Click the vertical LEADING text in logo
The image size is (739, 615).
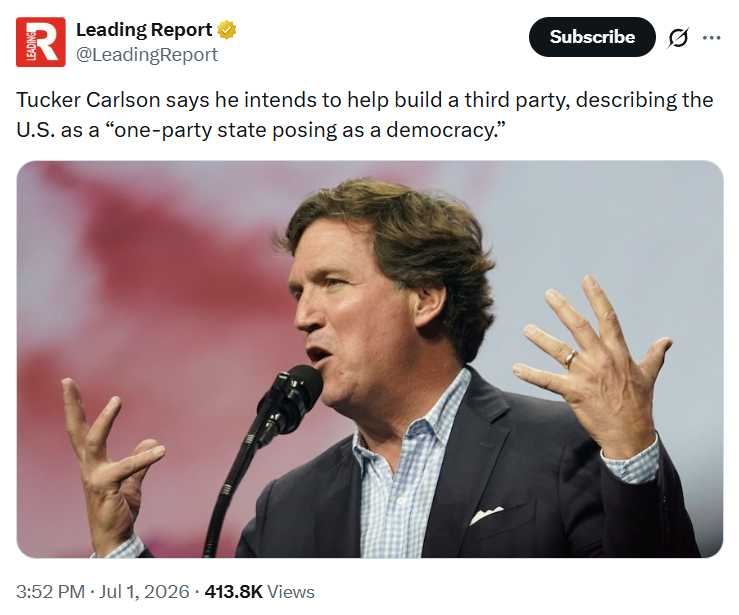[x=30, y=43]
